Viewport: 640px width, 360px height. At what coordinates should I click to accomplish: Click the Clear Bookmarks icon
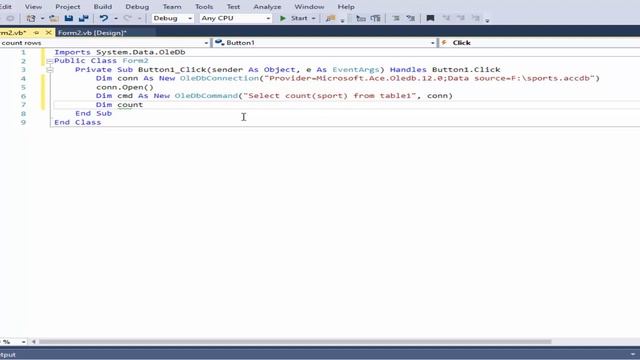point(476,18)
